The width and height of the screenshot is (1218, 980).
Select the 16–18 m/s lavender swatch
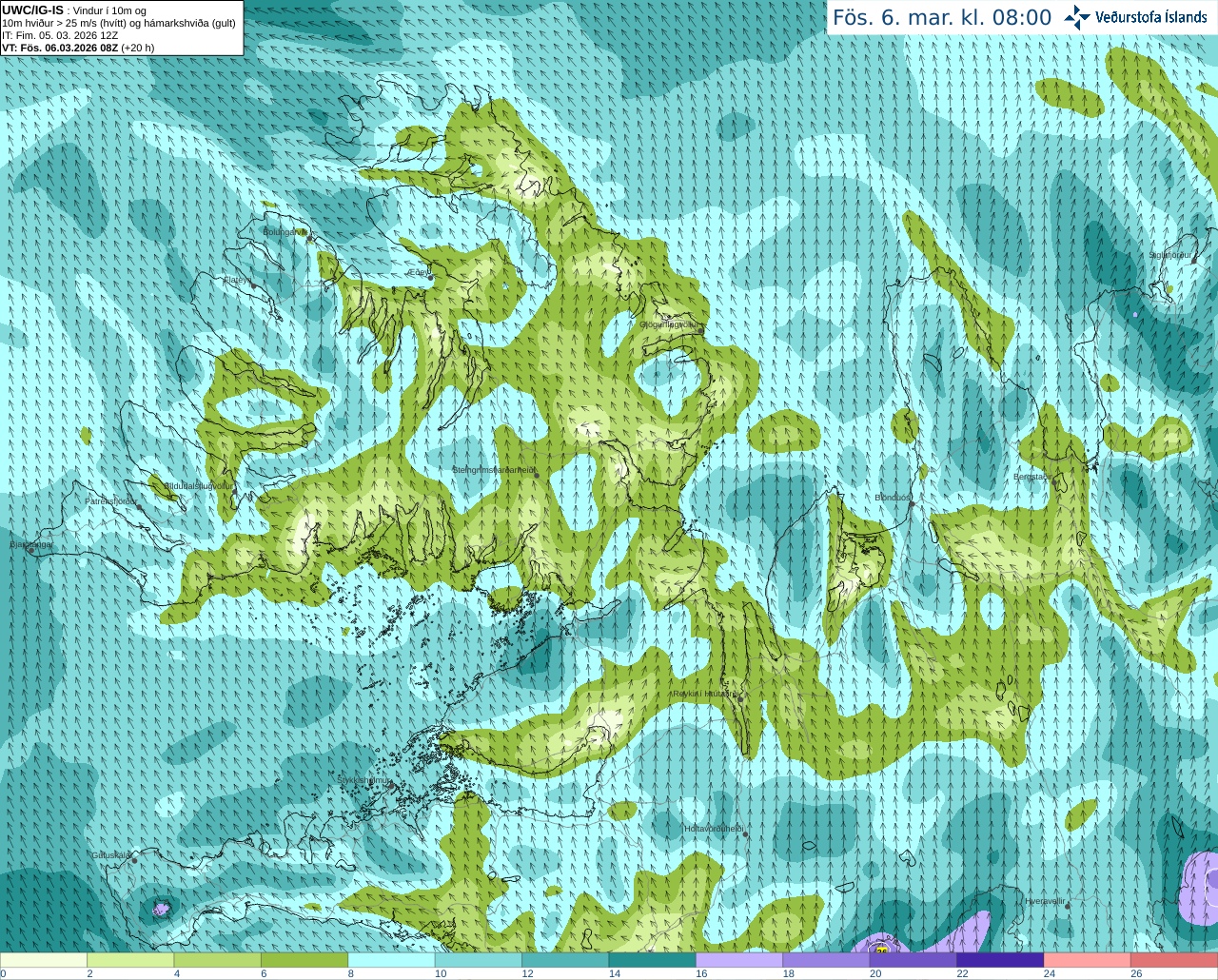point(739,960)
